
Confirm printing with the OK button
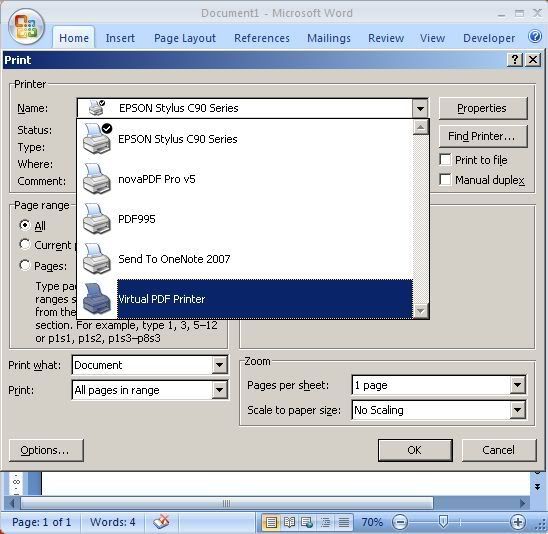415,450
